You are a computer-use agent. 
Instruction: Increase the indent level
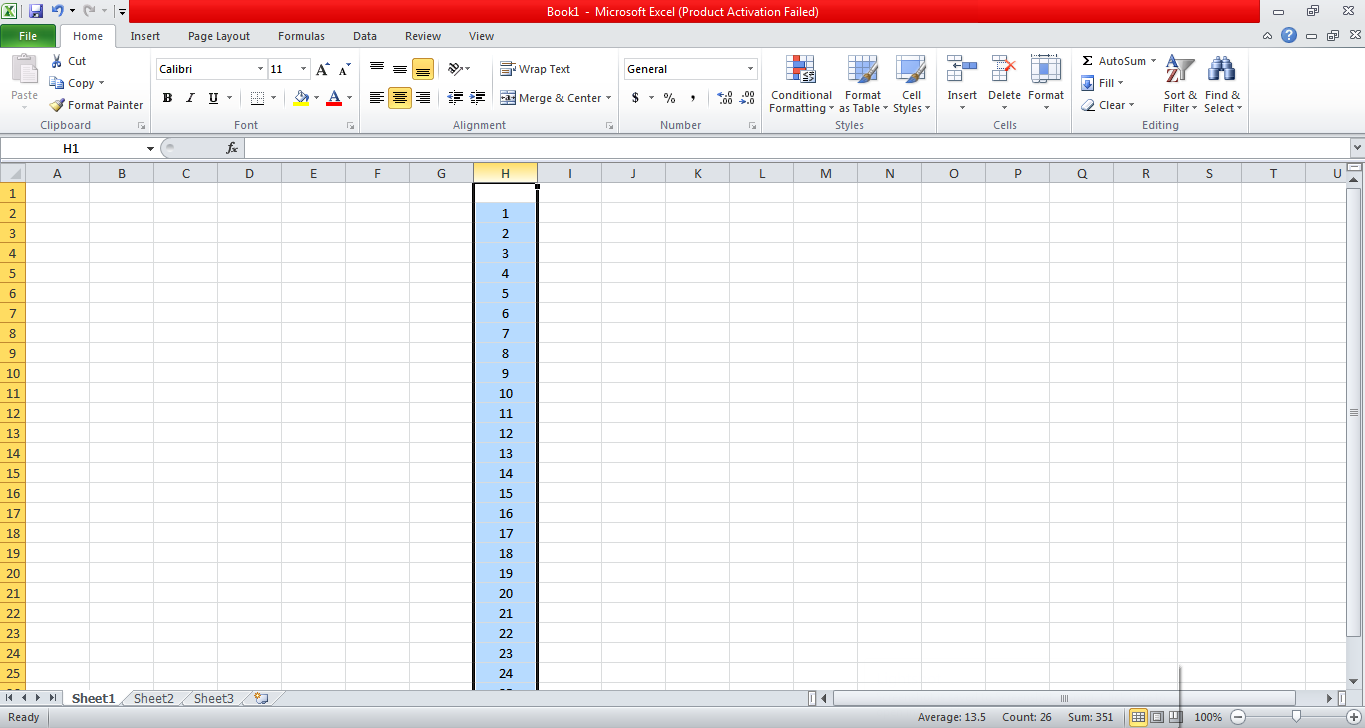478,98
